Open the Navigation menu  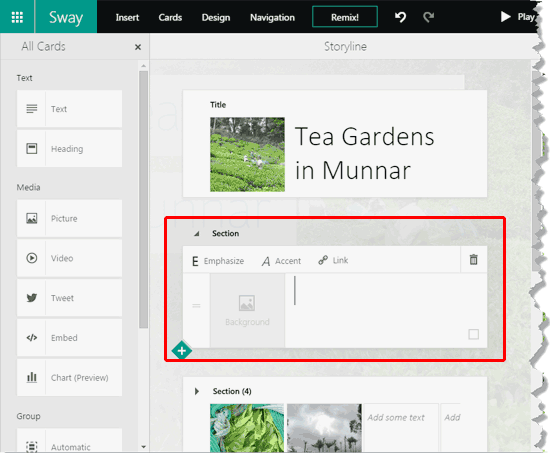(x=272, y=18)
